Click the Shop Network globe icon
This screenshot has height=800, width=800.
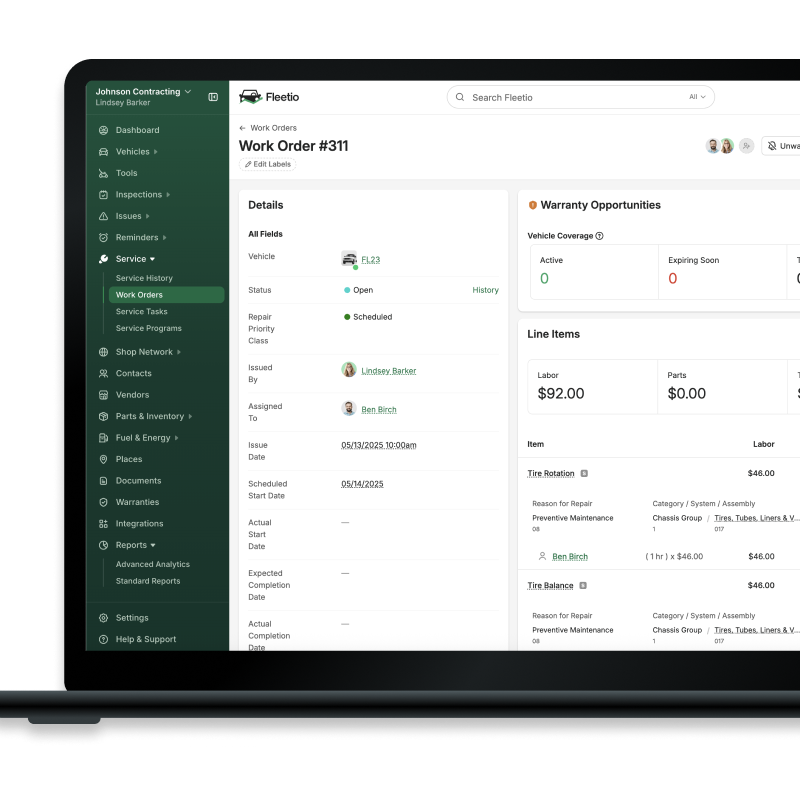[104, 352]
